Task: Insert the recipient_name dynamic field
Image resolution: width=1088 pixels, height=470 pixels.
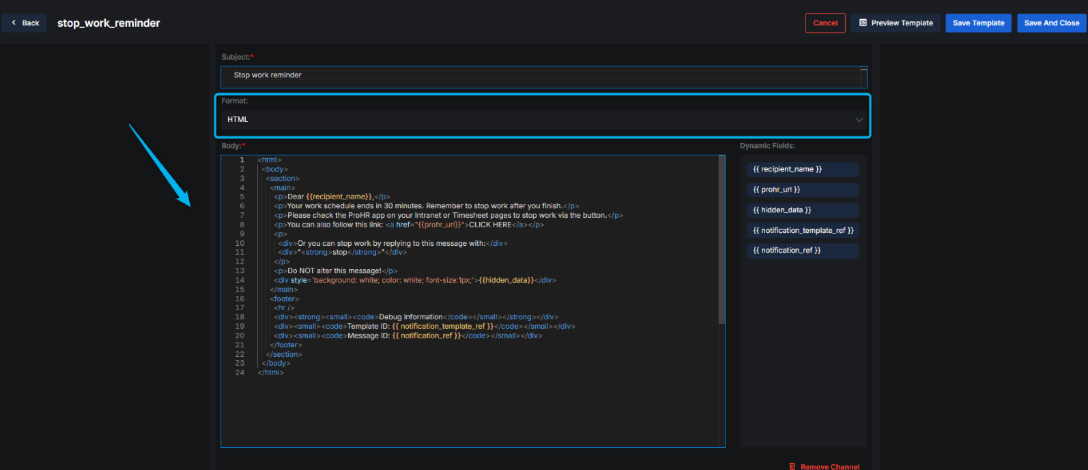Action: point(787,169)
